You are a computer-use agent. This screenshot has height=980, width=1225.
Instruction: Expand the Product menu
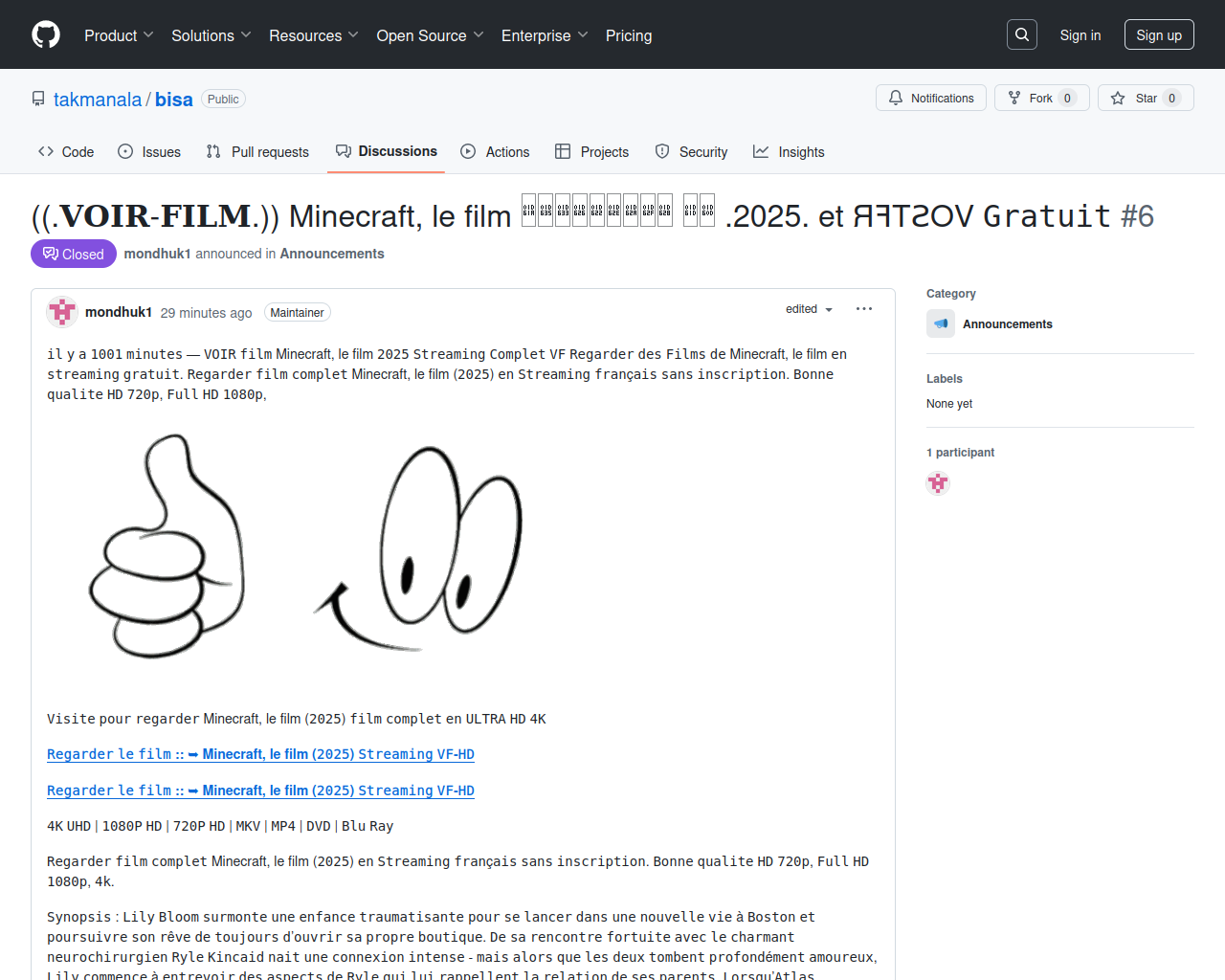coord(119,35)
